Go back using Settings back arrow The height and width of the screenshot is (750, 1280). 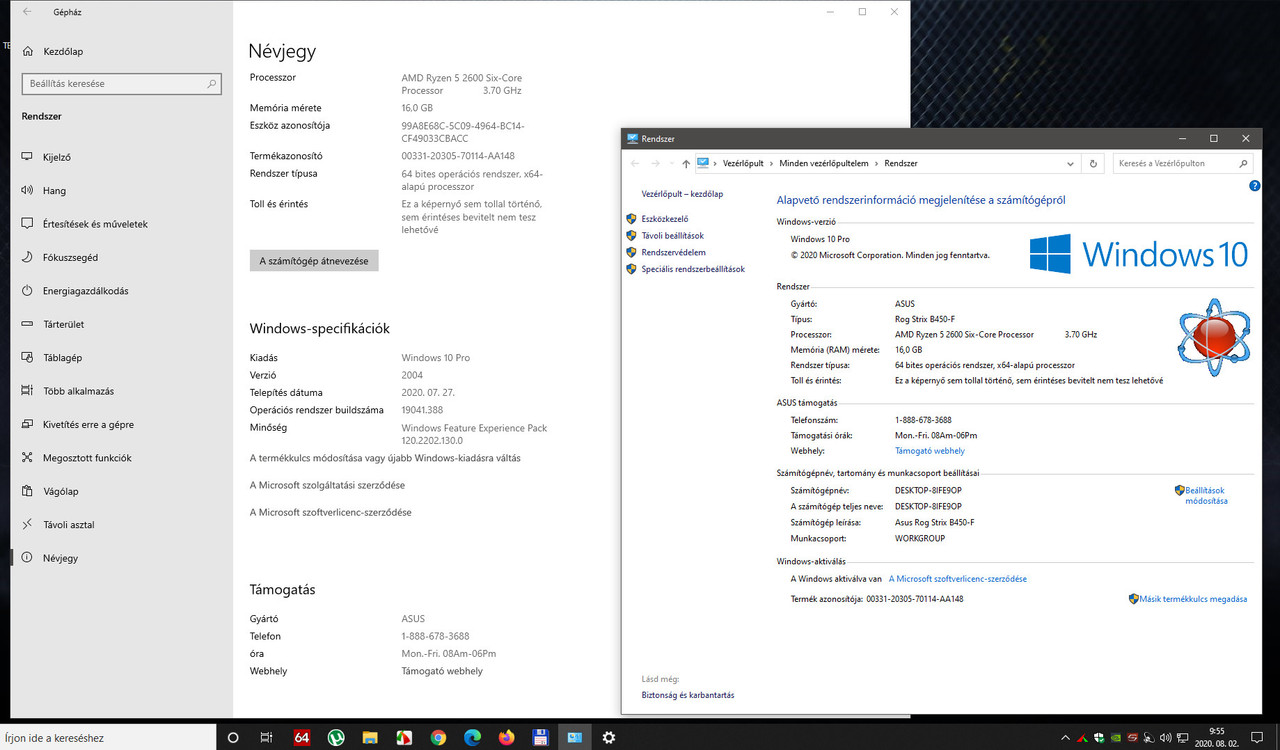coord(26,12)
